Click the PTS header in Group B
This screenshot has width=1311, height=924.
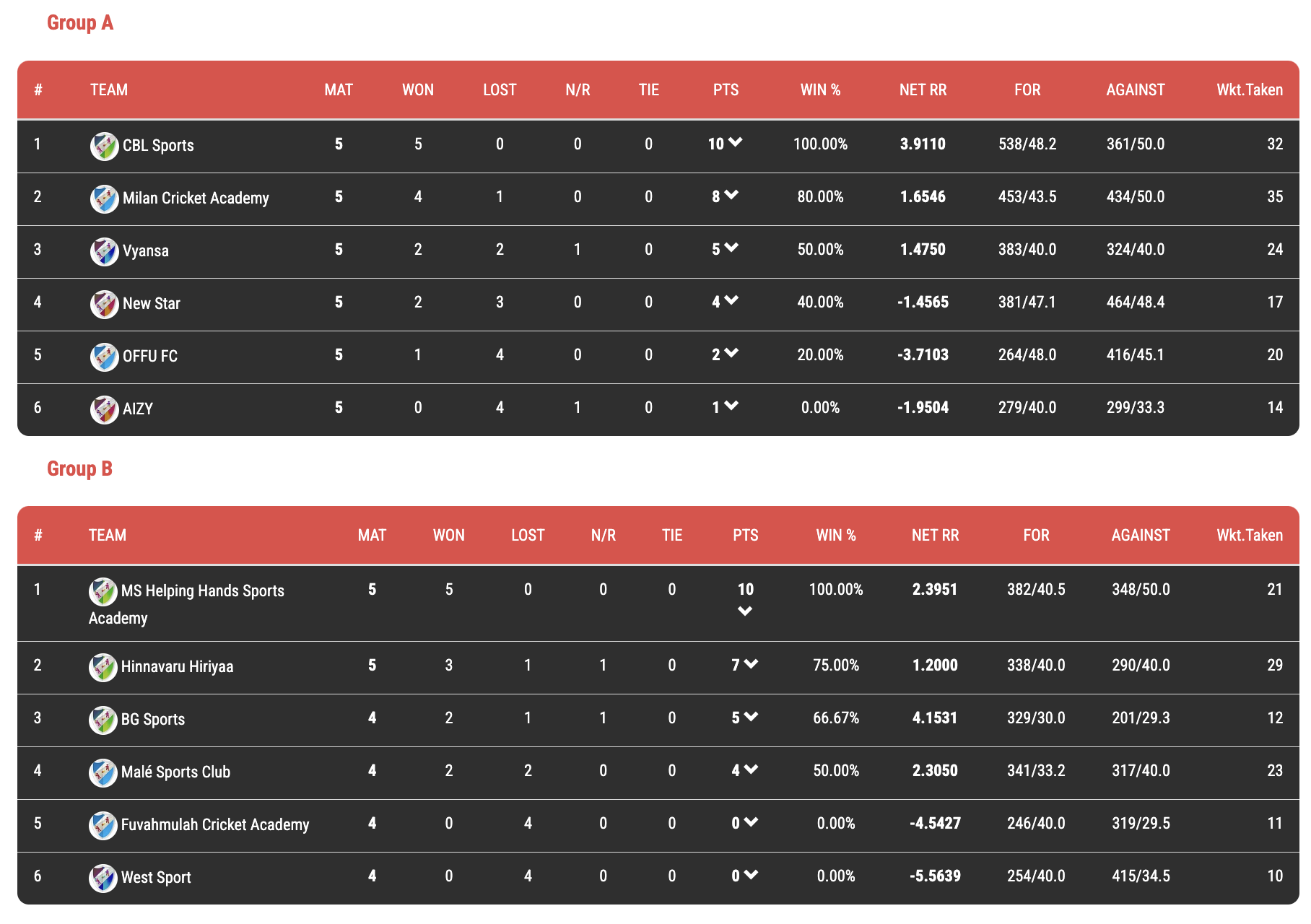pos(746,536)
